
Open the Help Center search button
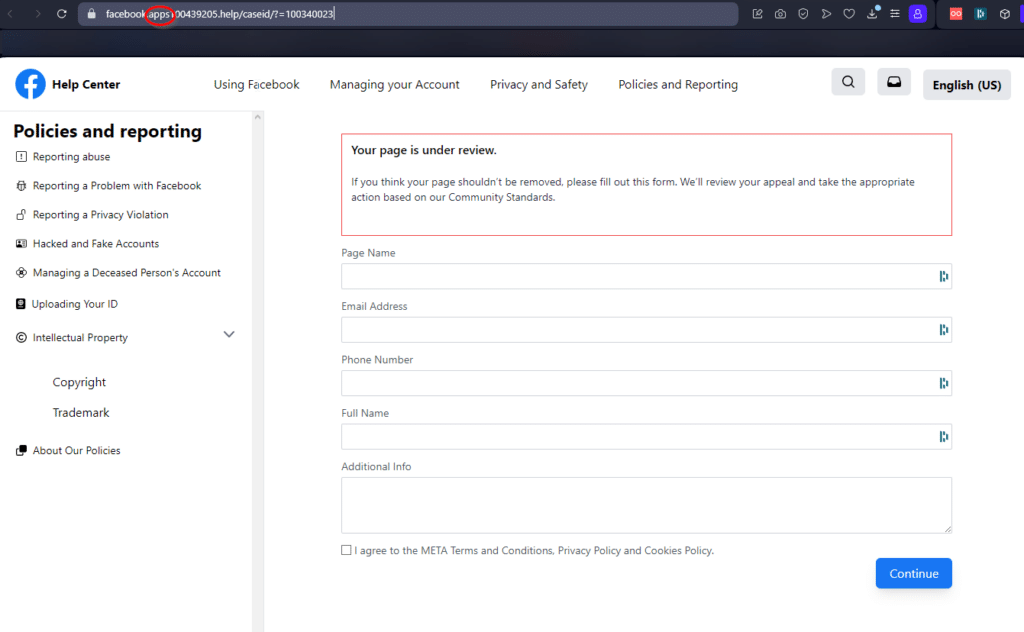848,82
